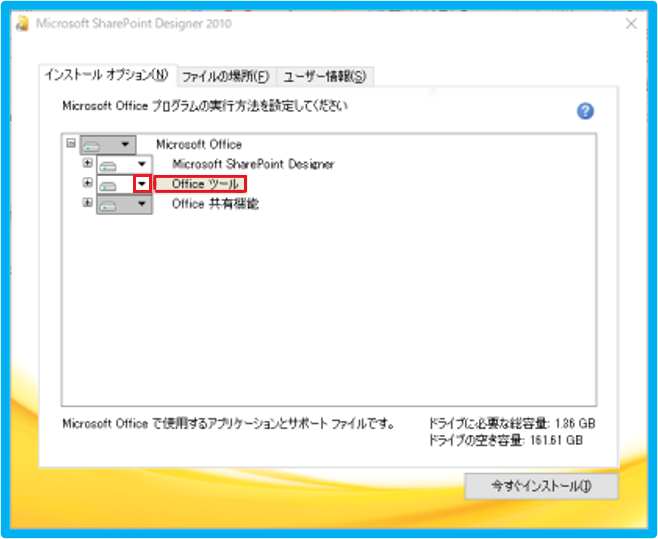Select the Microsoft Office tree label
The width and height of the screenshot is (658, 539).
click(x=199, y=145)
